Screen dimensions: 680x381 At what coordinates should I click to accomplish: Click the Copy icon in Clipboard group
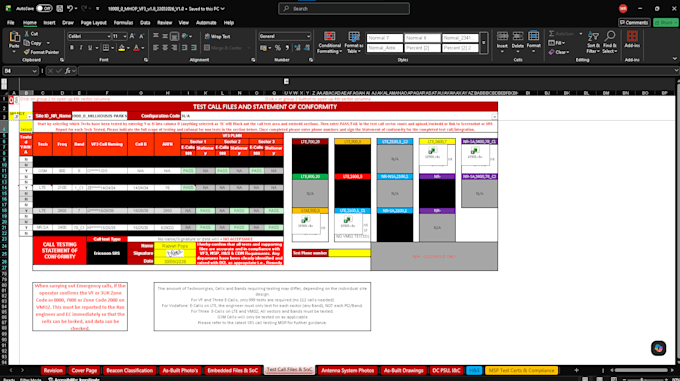click(27, 43)
